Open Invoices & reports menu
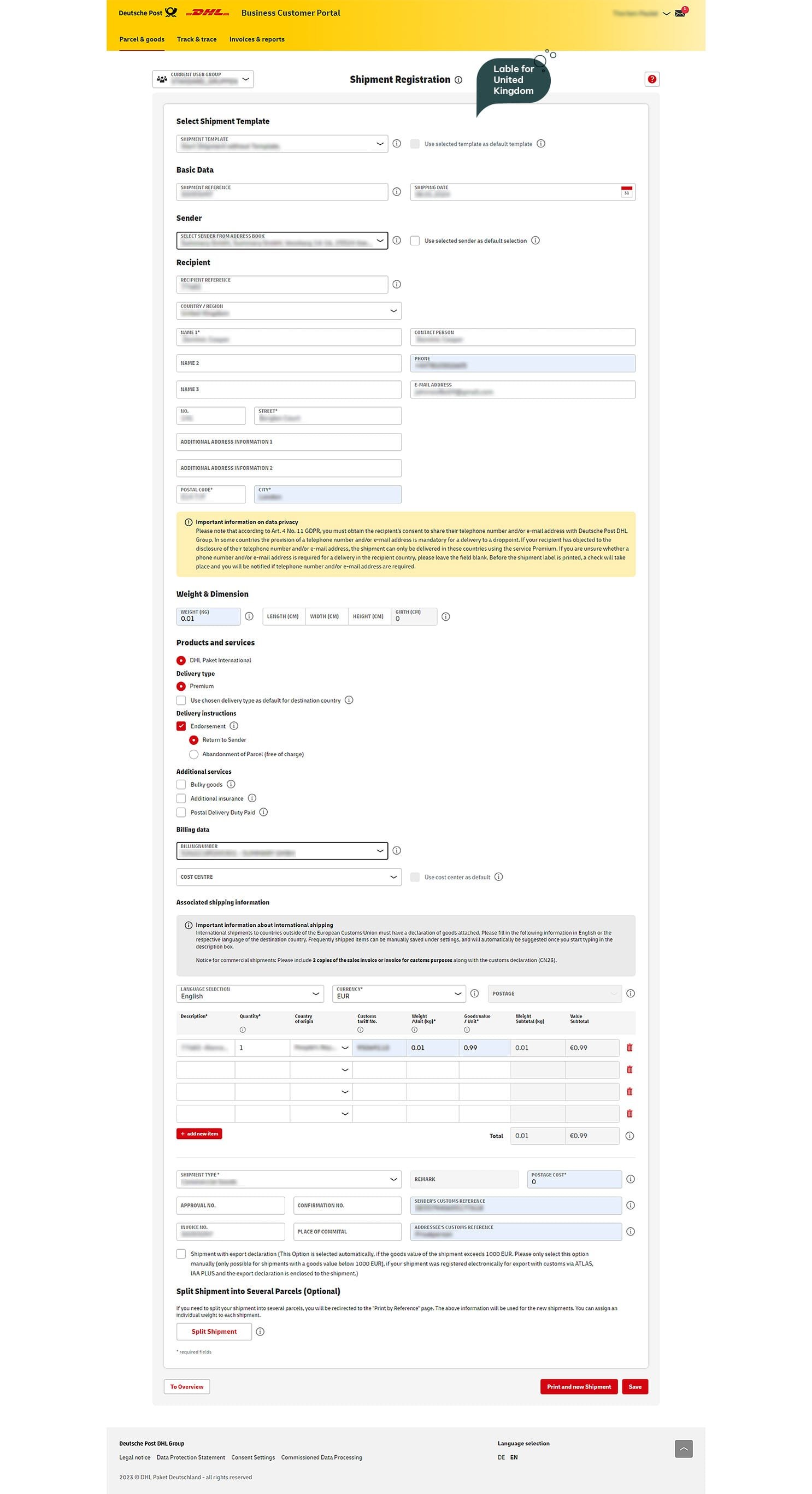The height and width of the screenshot is (1494, 812). [256, 39]
